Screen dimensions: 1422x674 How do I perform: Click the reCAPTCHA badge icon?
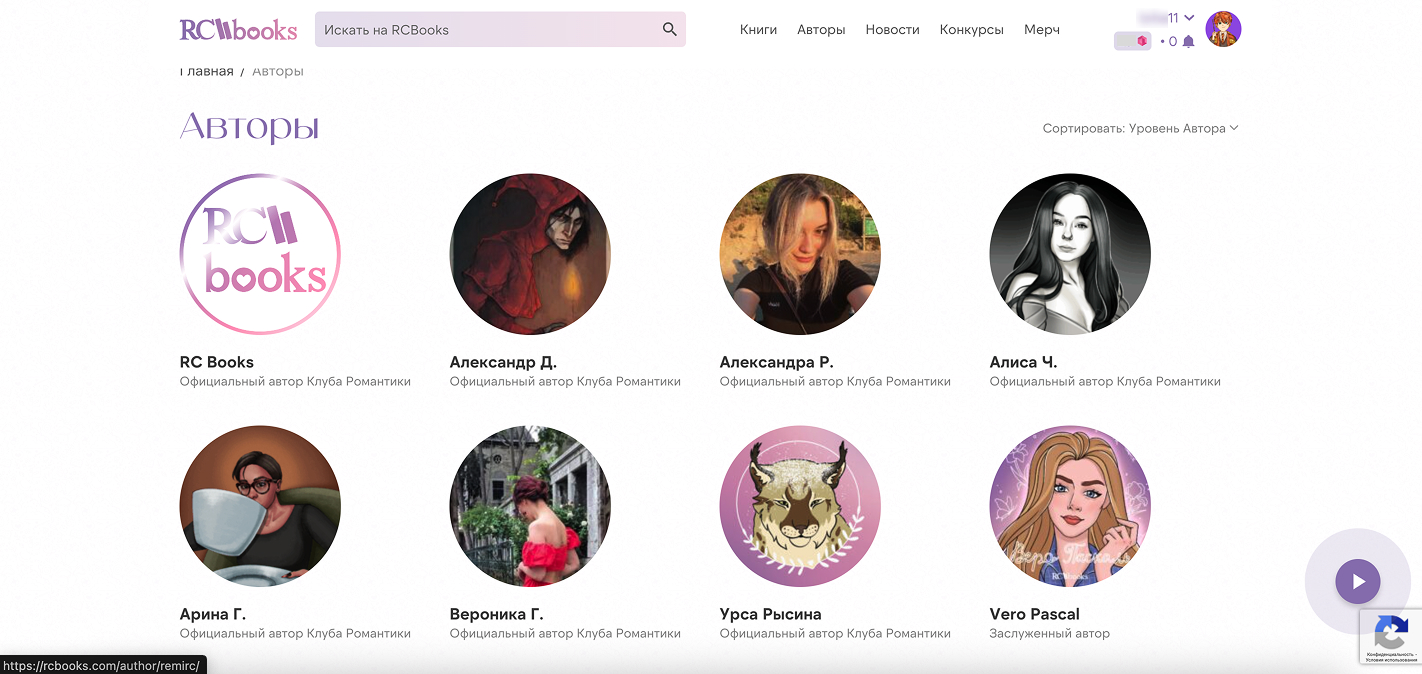click(1391, 632)
